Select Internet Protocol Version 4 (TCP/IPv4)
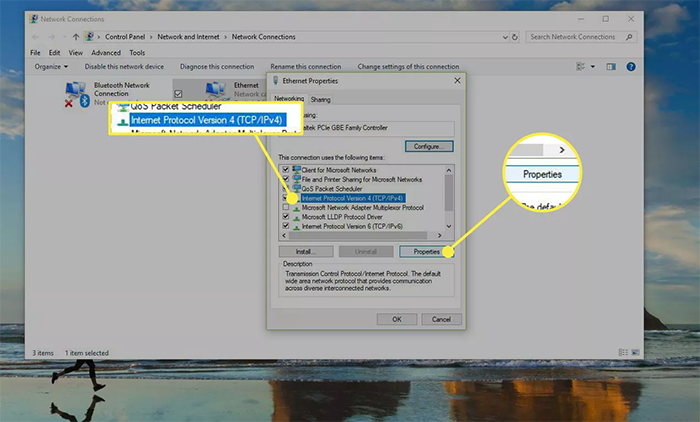The width and height of the screenshot is (700, 422). [x=352, y=198]
